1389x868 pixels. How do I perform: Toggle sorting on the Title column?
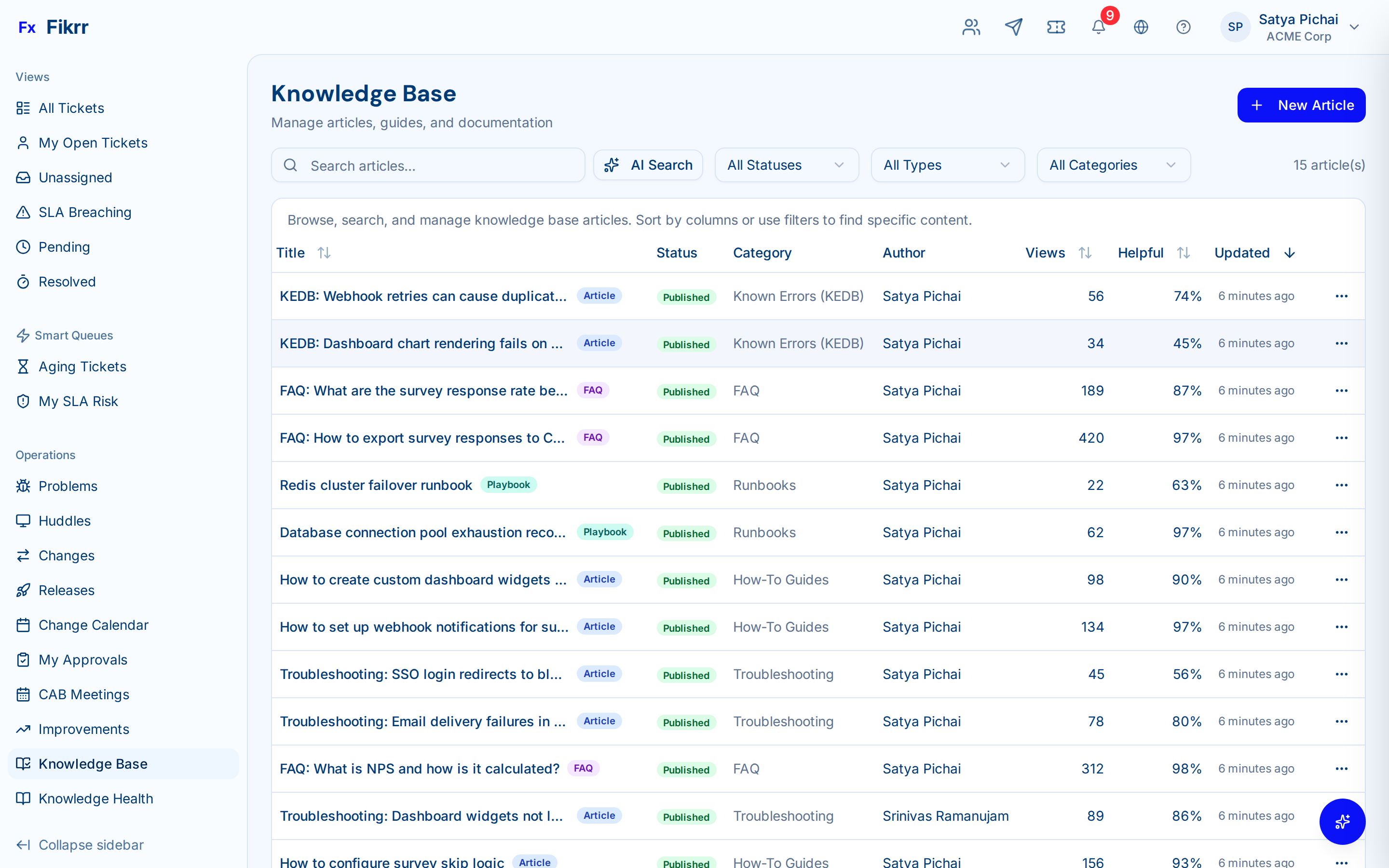pos(324,253)
